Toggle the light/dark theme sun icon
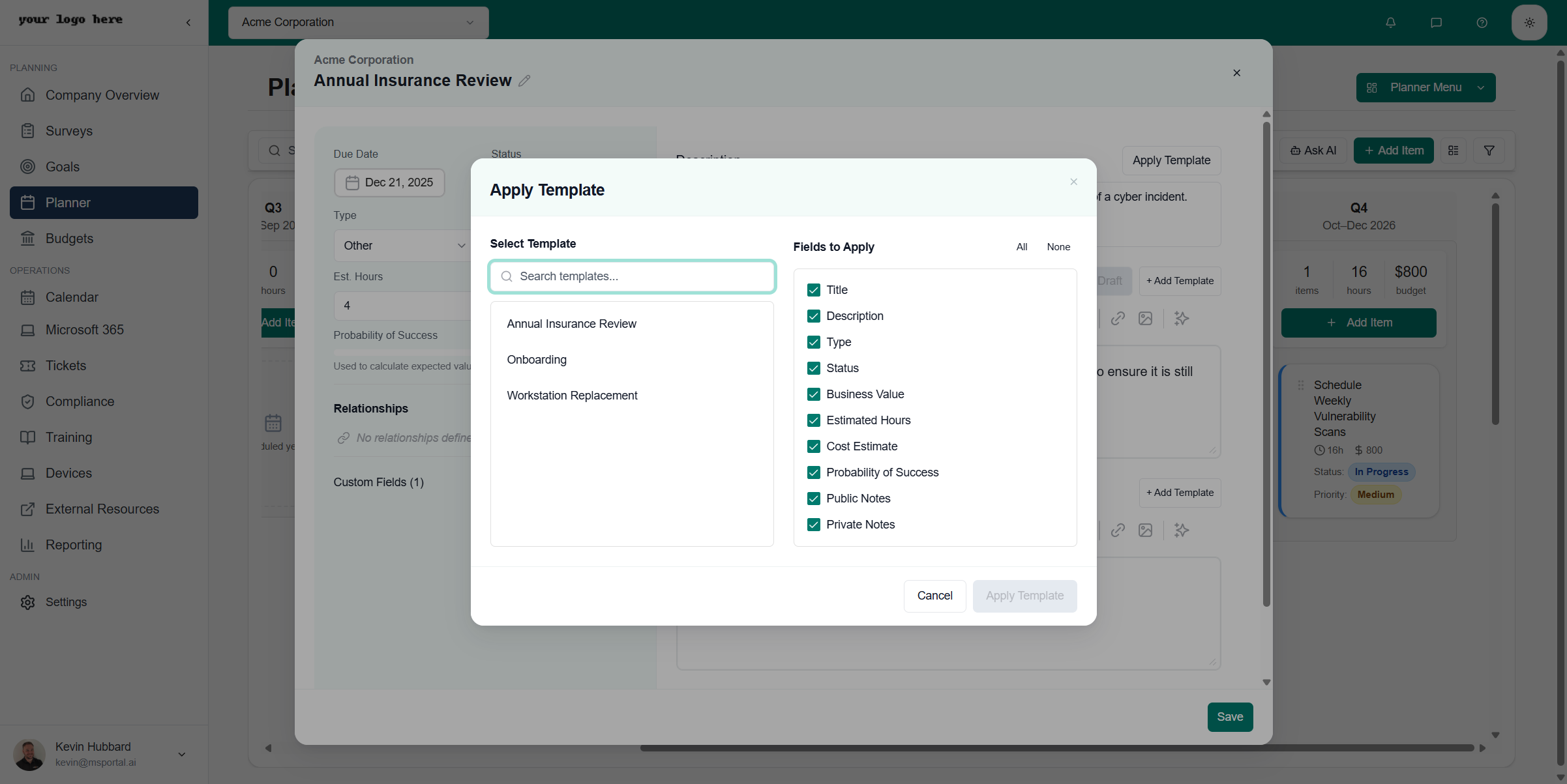The image size is (1567, 784). [1529, 23]
